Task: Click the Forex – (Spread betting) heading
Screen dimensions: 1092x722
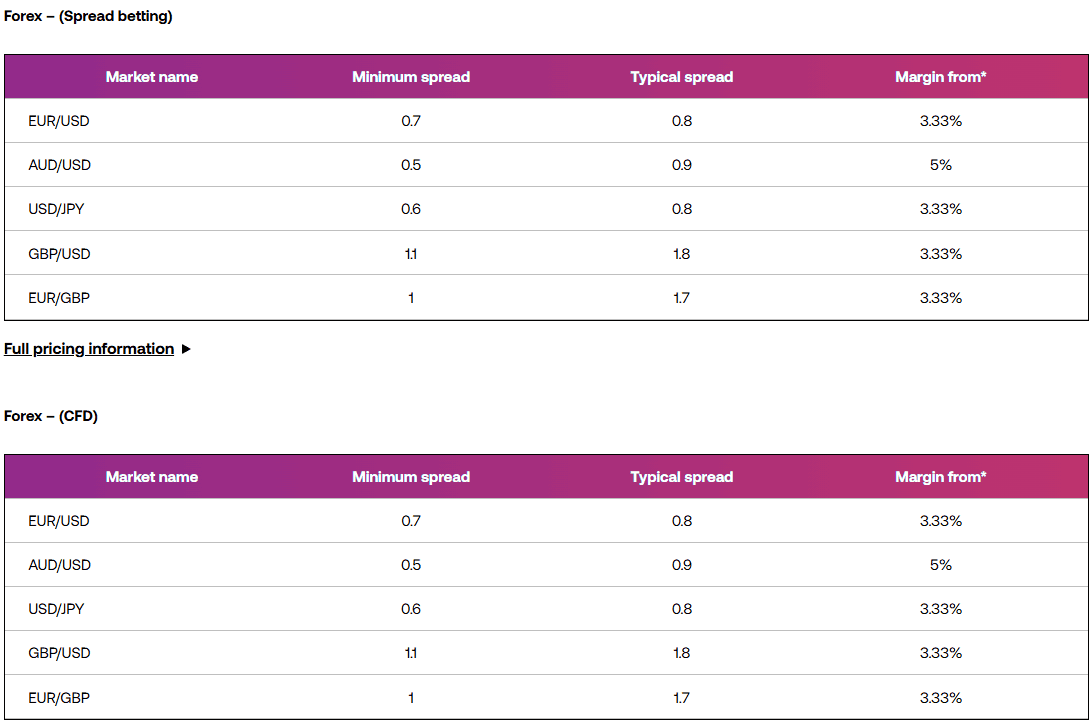Action: [x=87, y=16]
